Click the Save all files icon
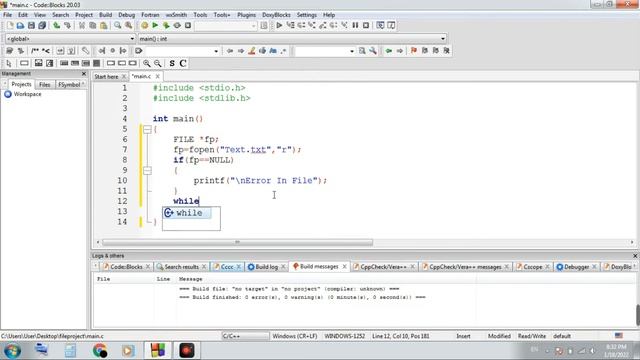 (42, 25)
